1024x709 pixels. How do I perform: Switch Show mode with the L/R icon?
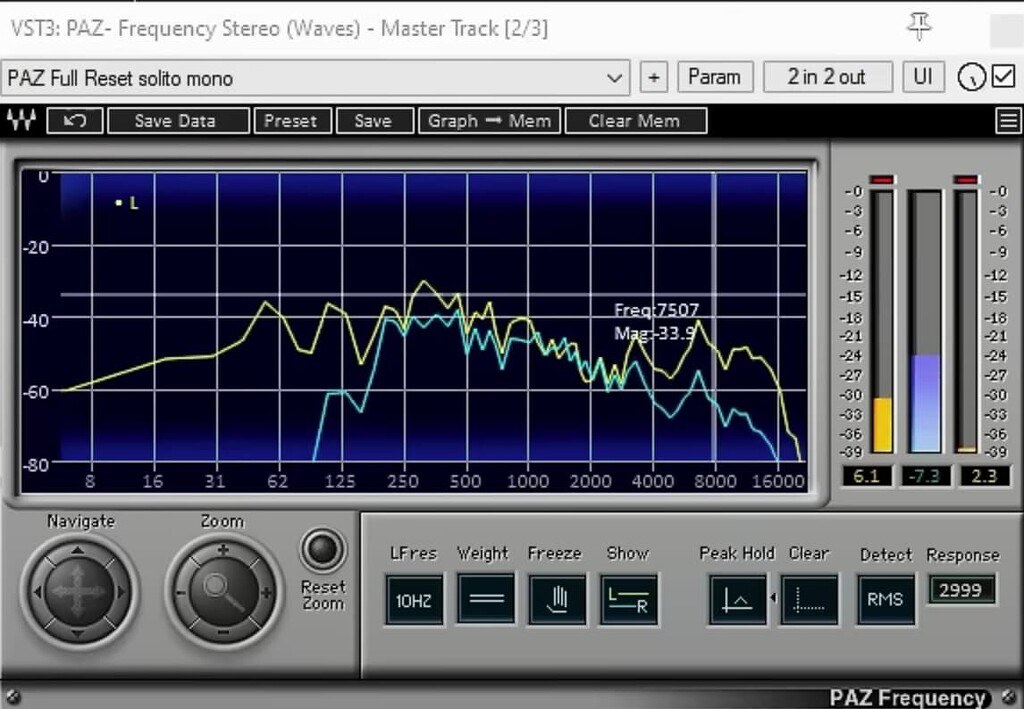[x=629, y=597]
